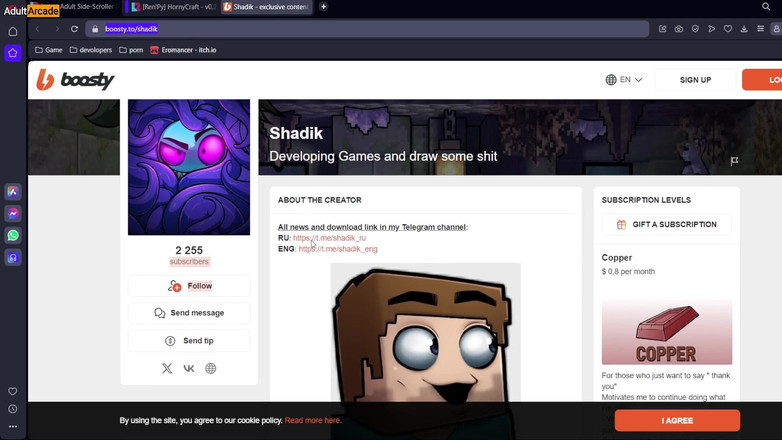Click the heart icon in address bar
The width and height of the screenshot is (782, 440).
pyautogui.click(x=728, y=29)
